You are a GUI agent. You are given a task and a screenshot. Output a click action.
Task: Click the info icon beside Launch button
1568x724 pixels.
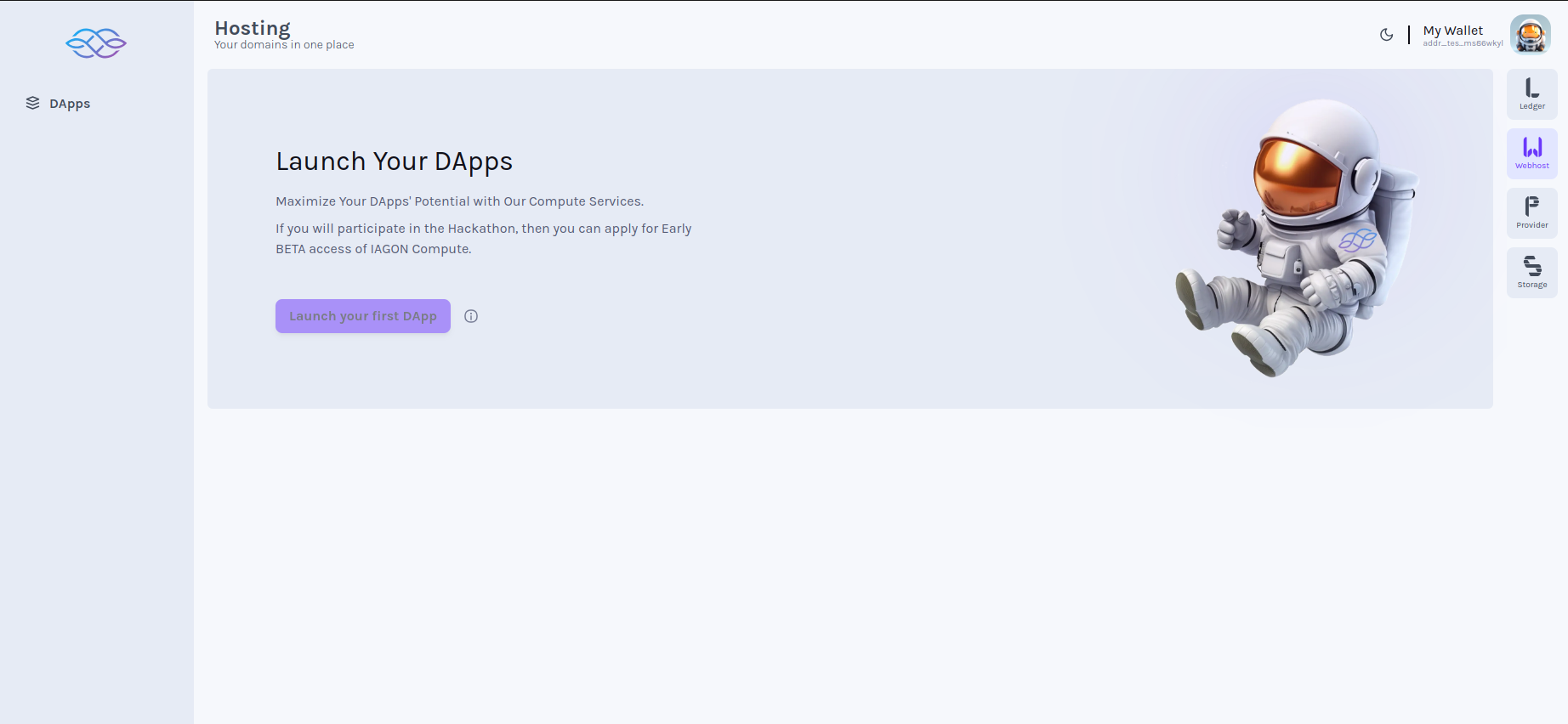point(471,316)
